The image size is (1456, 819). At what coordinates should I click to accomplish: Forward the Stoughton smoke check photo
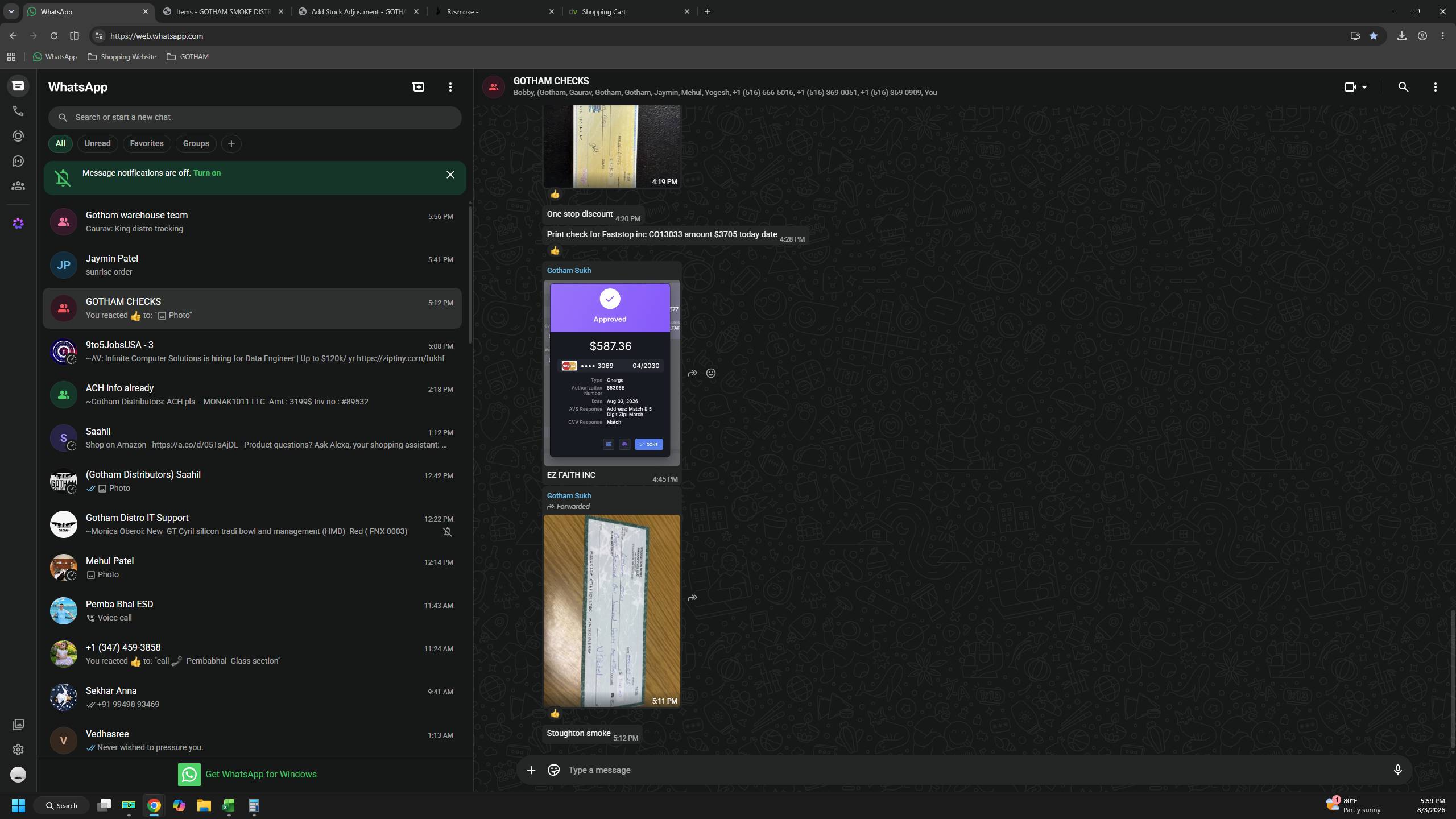click(692, 598)
